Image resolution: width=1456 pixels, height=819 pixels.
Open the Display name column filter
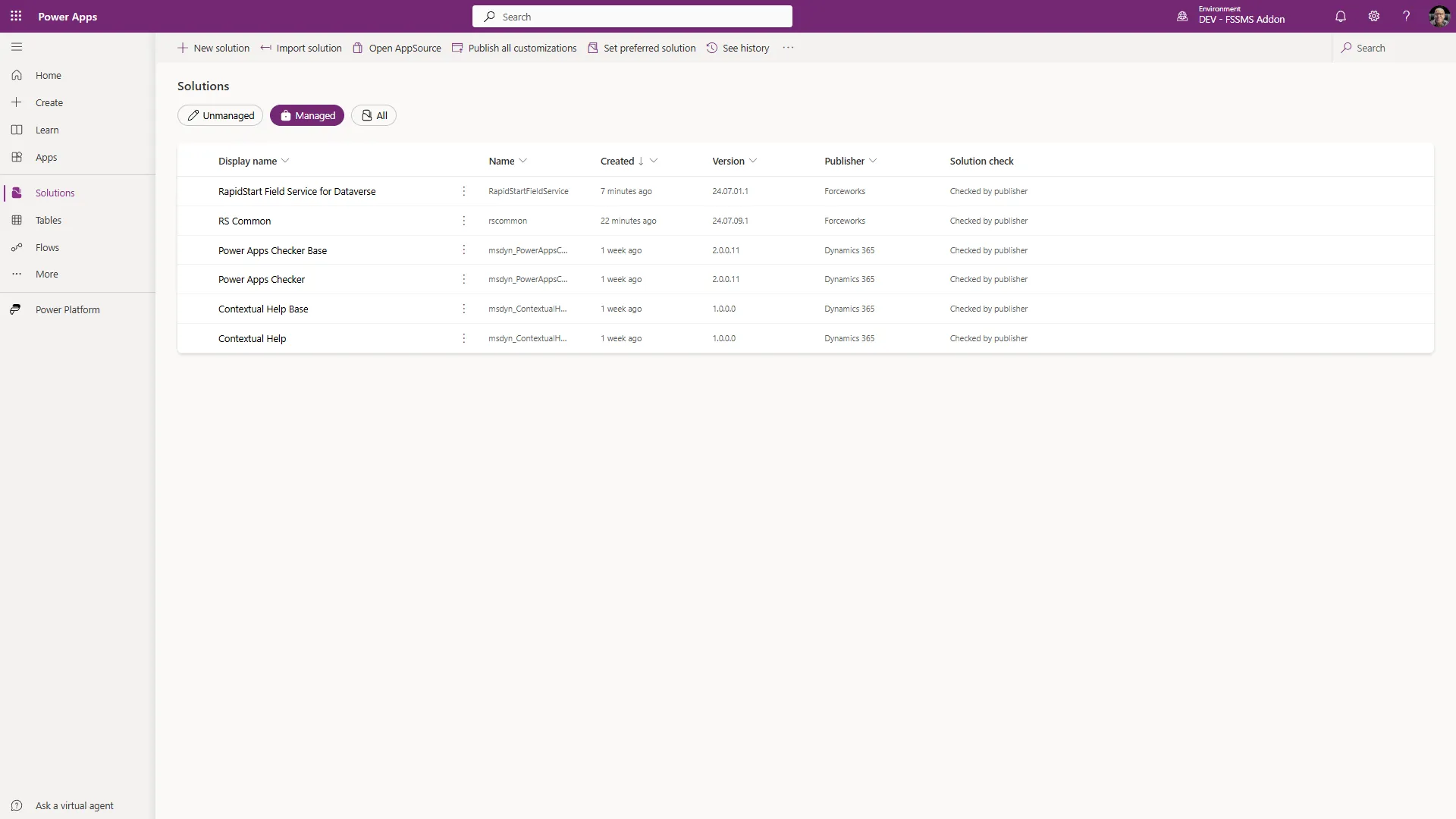coord(285,161)
